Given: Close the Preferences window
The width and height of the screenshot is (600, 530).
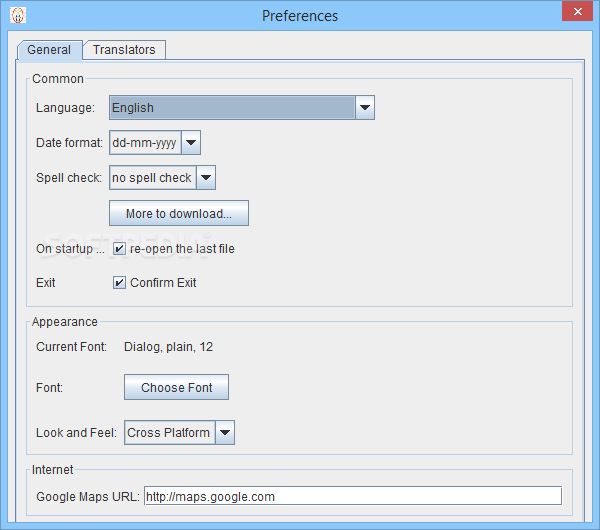Looking at the screenshot, I should point(577,11).
